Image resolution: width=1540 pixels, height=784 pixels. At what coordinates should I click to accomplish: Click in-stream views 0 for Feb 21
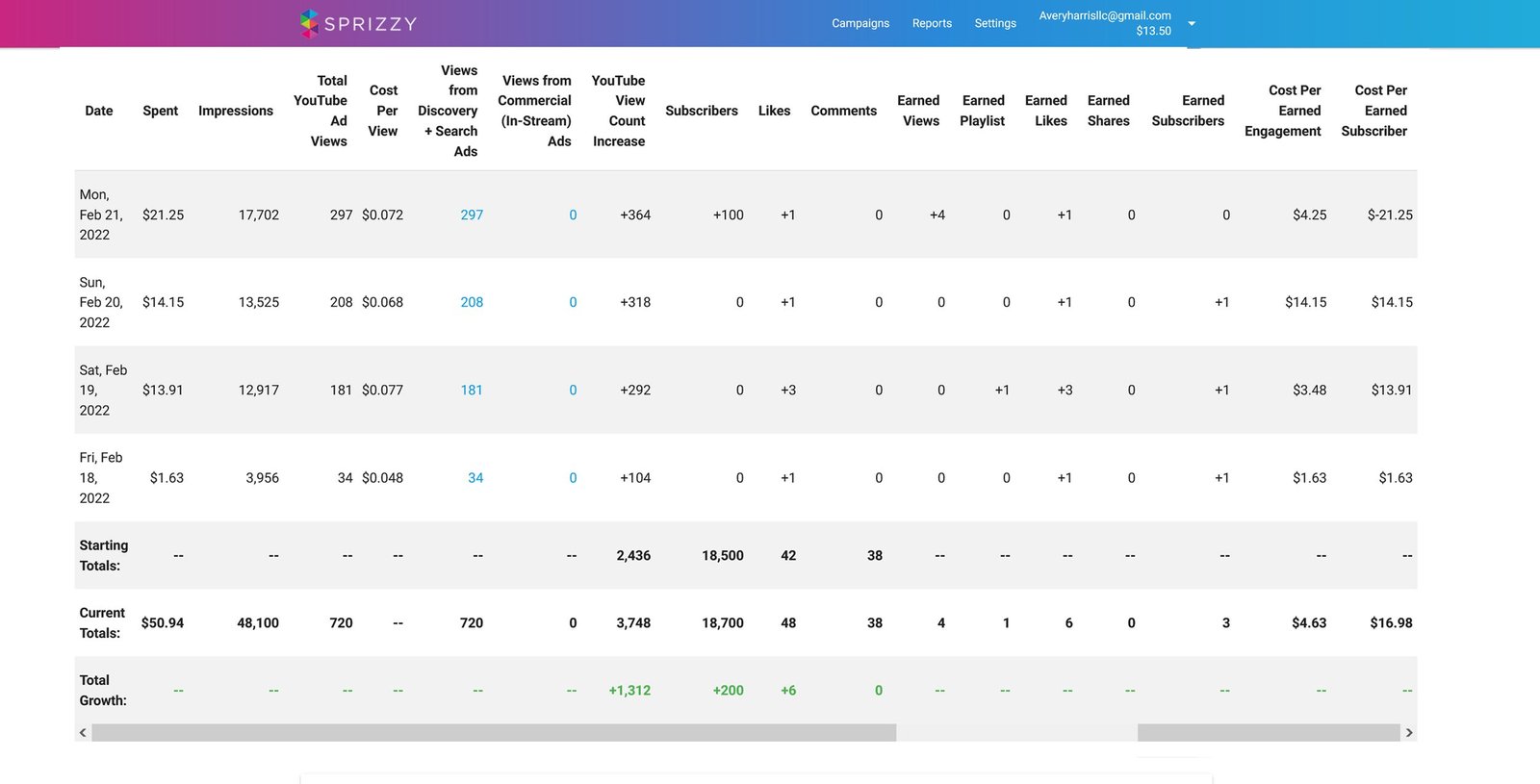coord(573,215)
